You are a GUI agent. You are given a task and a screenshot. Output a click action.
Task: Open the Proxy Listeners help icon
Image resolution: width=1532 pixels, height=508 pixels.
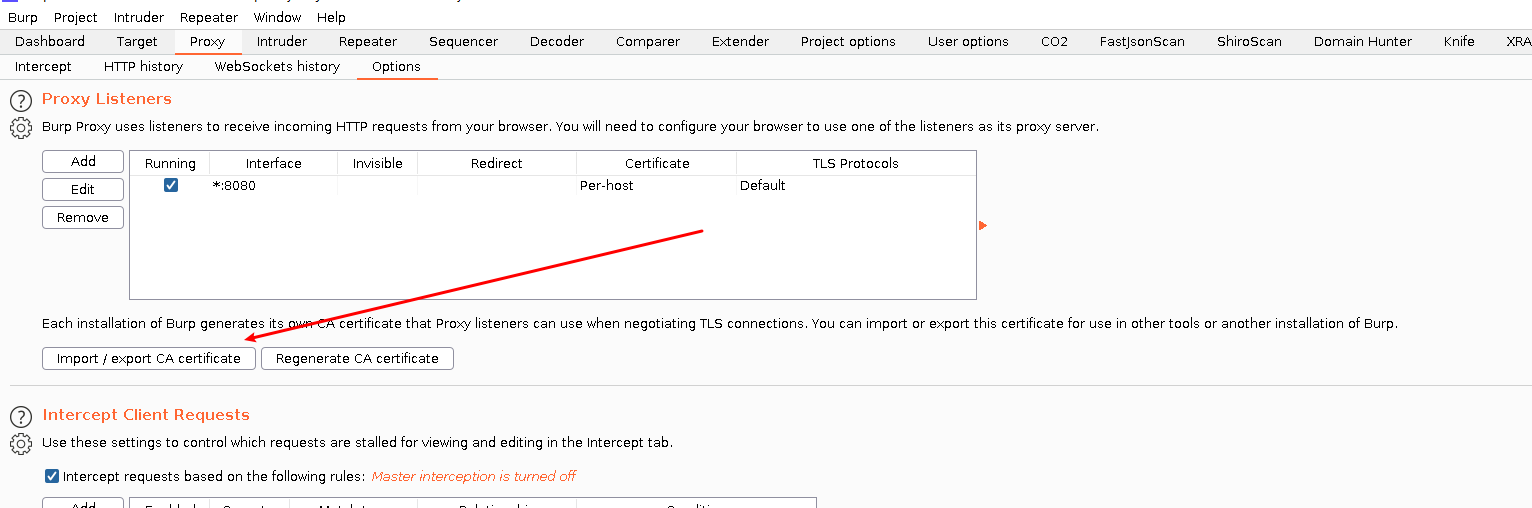pyautogui.click(x=21, y=101)
